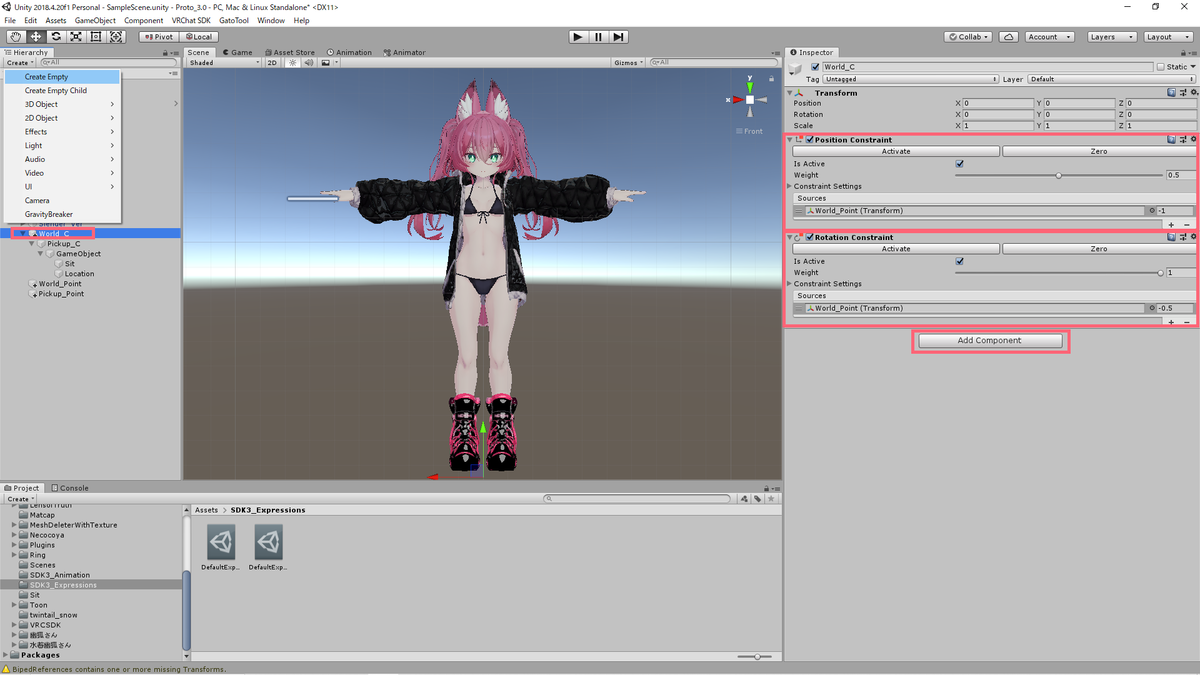Toggle scene lighting sun icon
Screen dimensions: 1200x675
[293, 62]
